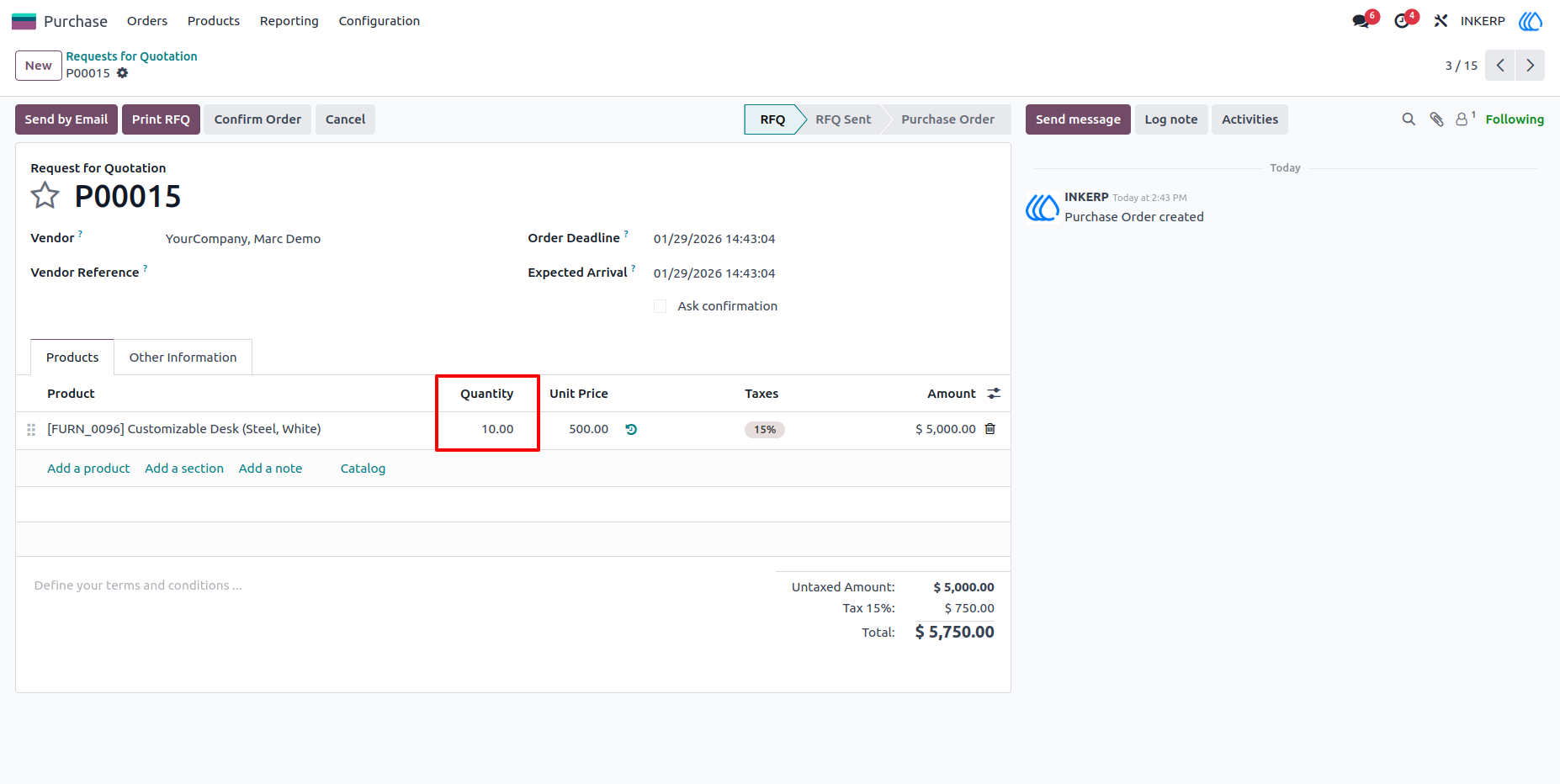
Task: Click the Add a note link
Action: click(270, 469)
